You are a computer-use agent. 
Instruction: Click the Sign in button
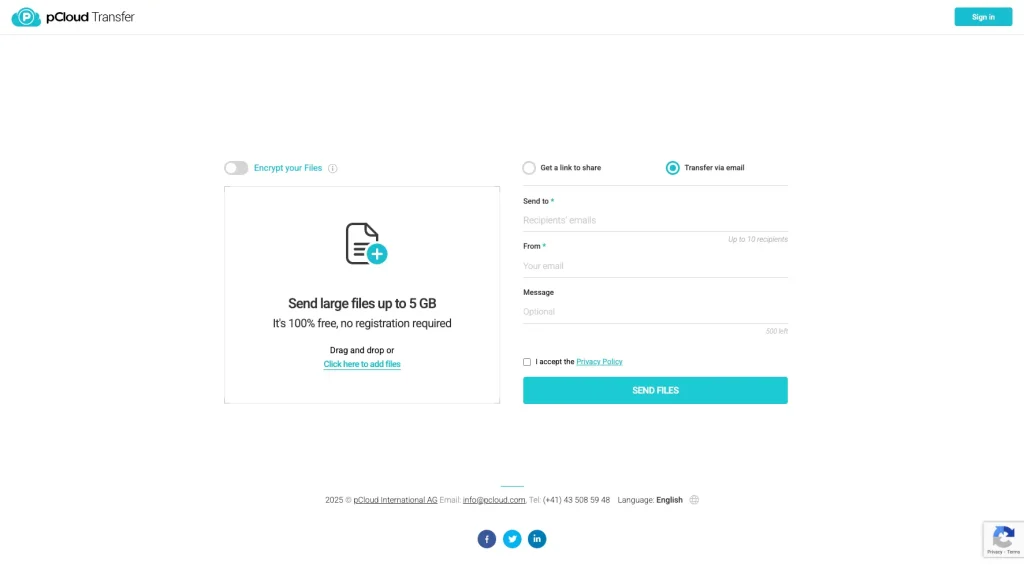[x=983, y=17]
